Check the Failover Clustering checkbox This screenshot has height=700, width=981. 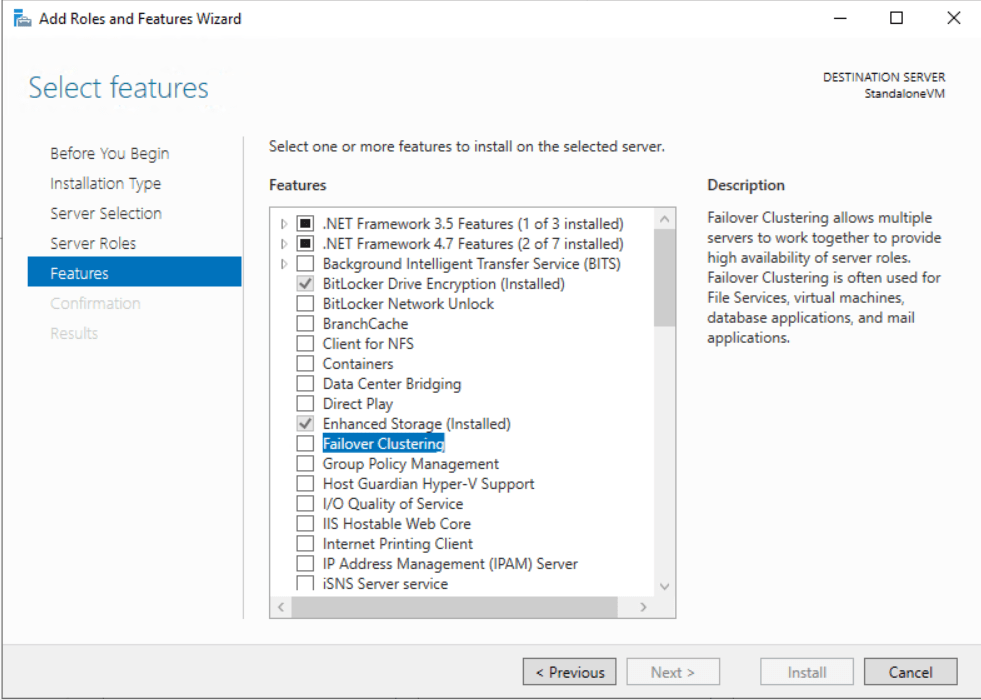(305, 444)
